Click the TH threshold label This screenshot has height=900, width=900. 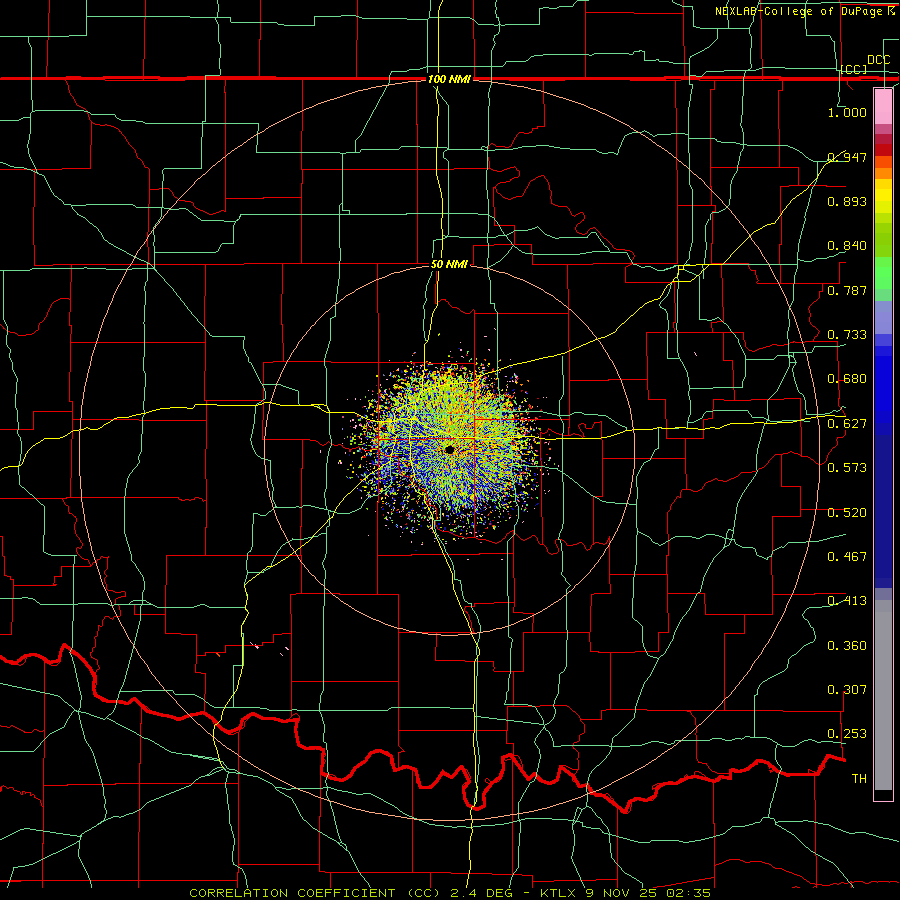point(859,779)
